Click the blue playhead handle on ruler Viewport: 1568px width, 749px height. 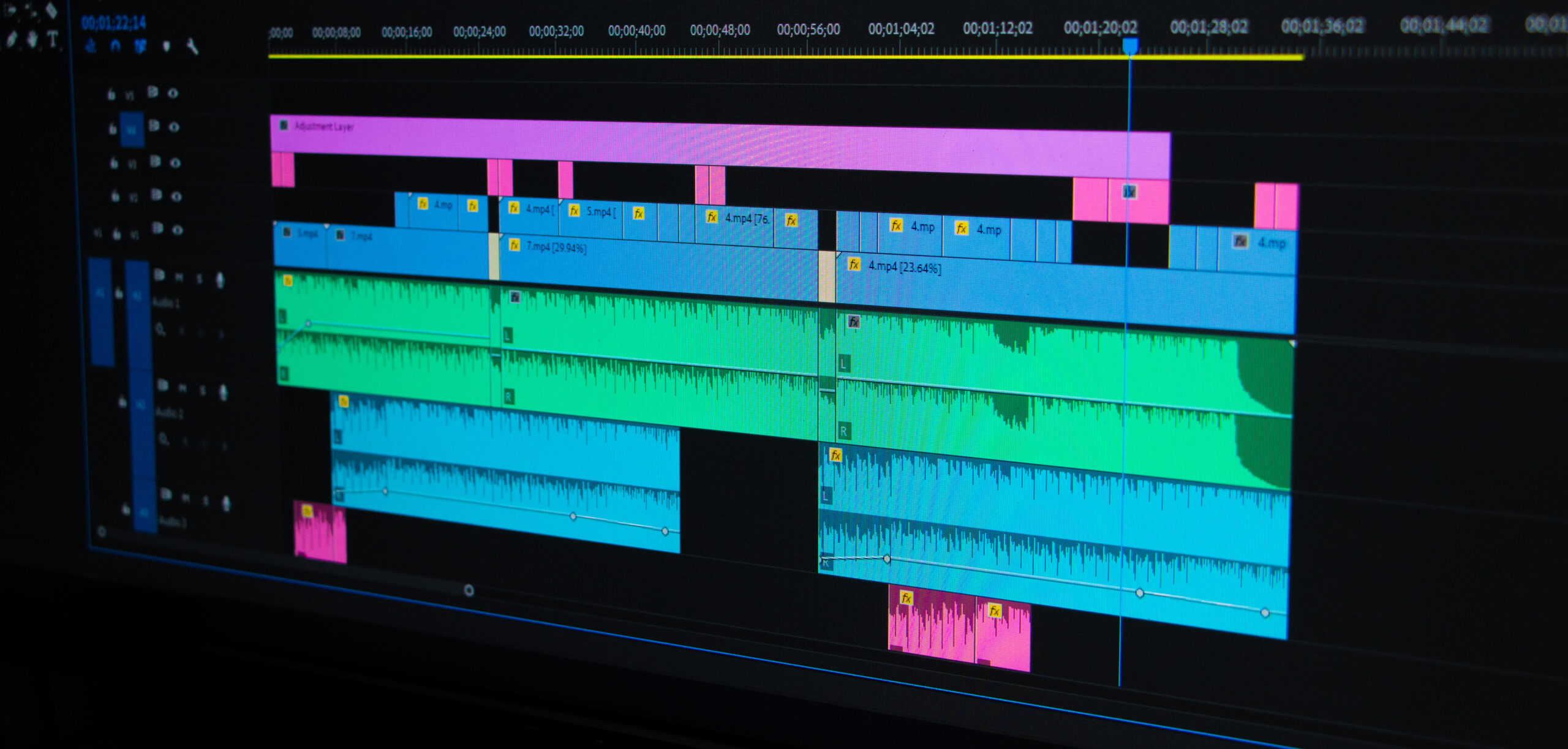tap(1130, 46)
